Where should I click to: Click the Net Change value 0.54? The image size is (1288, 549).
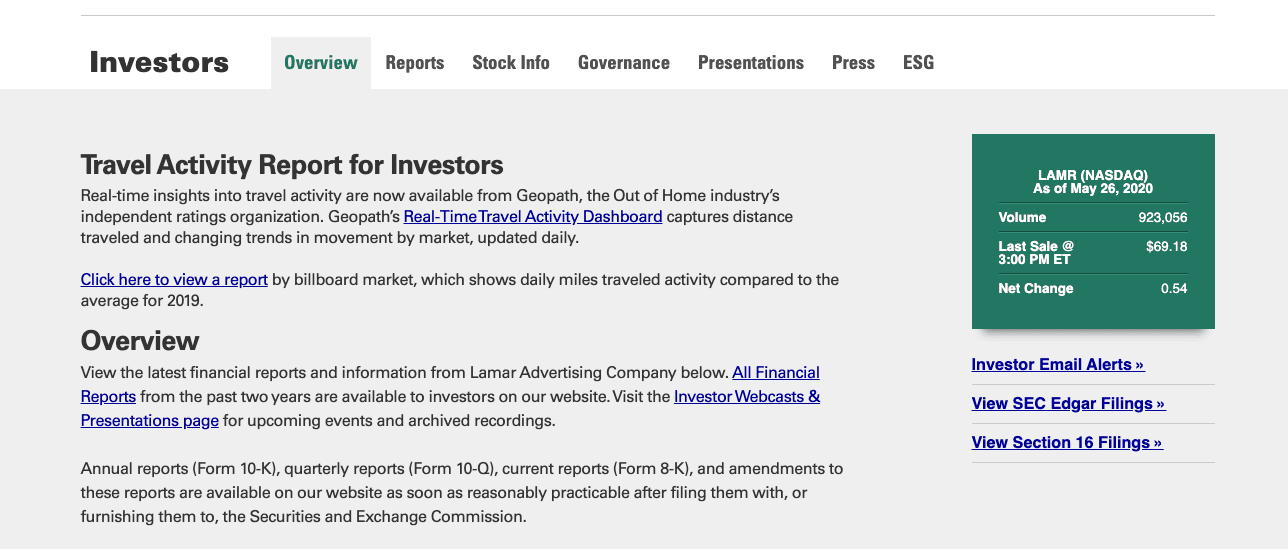tap(1173, 288)
